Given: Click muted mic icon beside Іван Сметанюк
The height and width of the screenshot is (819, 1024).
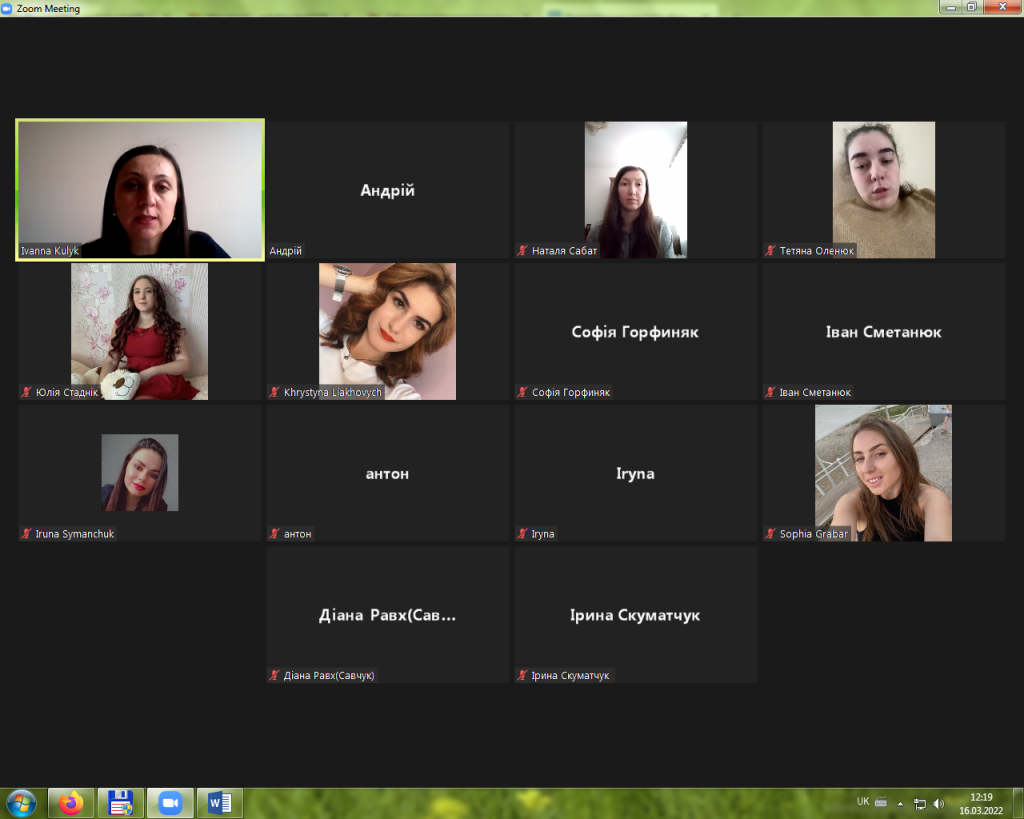Looking at the screenshot, I should 770,393.
